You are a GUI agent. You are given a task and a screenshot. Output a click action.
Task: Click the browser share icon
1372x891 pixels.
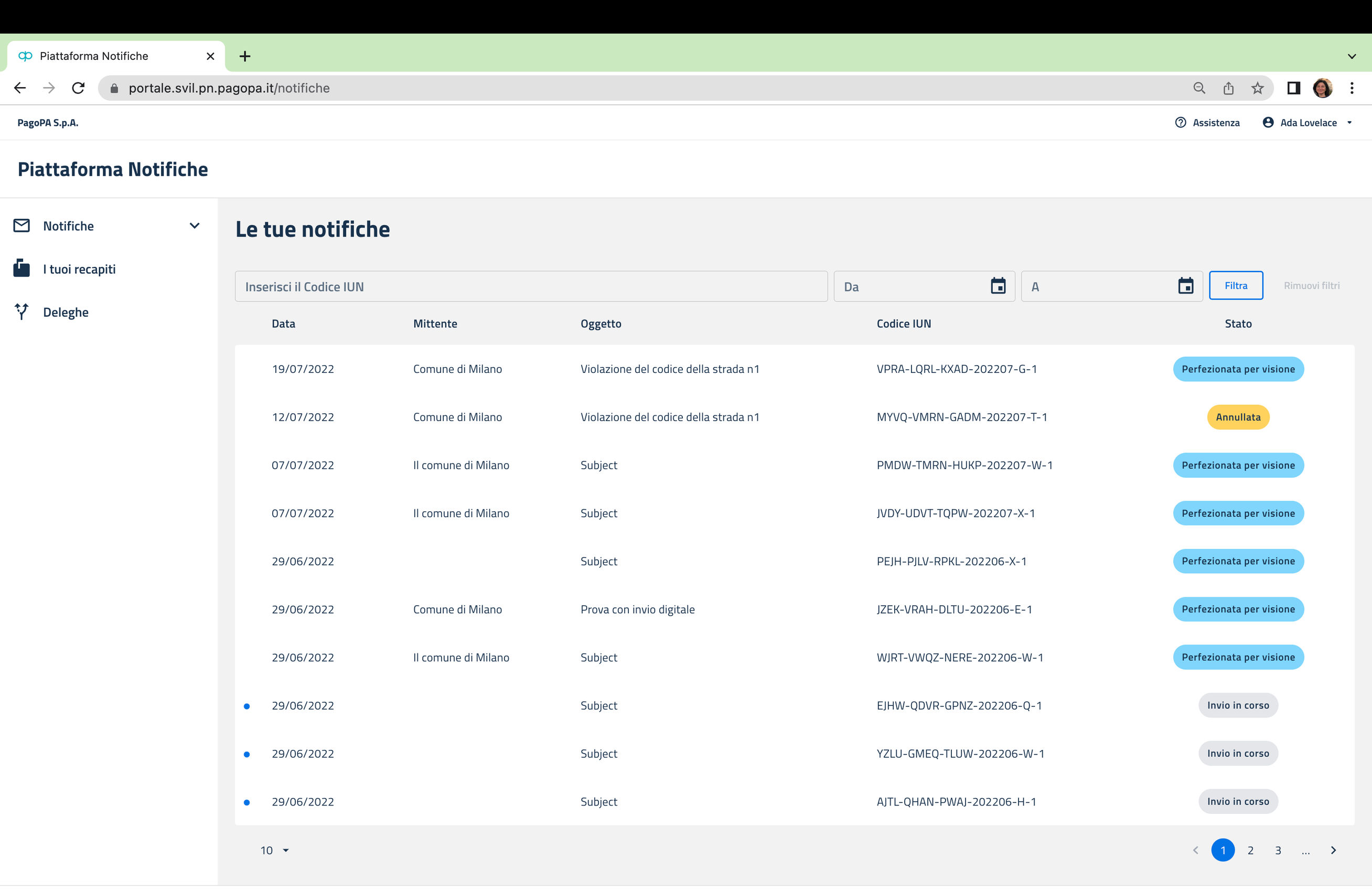point(1228,88)
